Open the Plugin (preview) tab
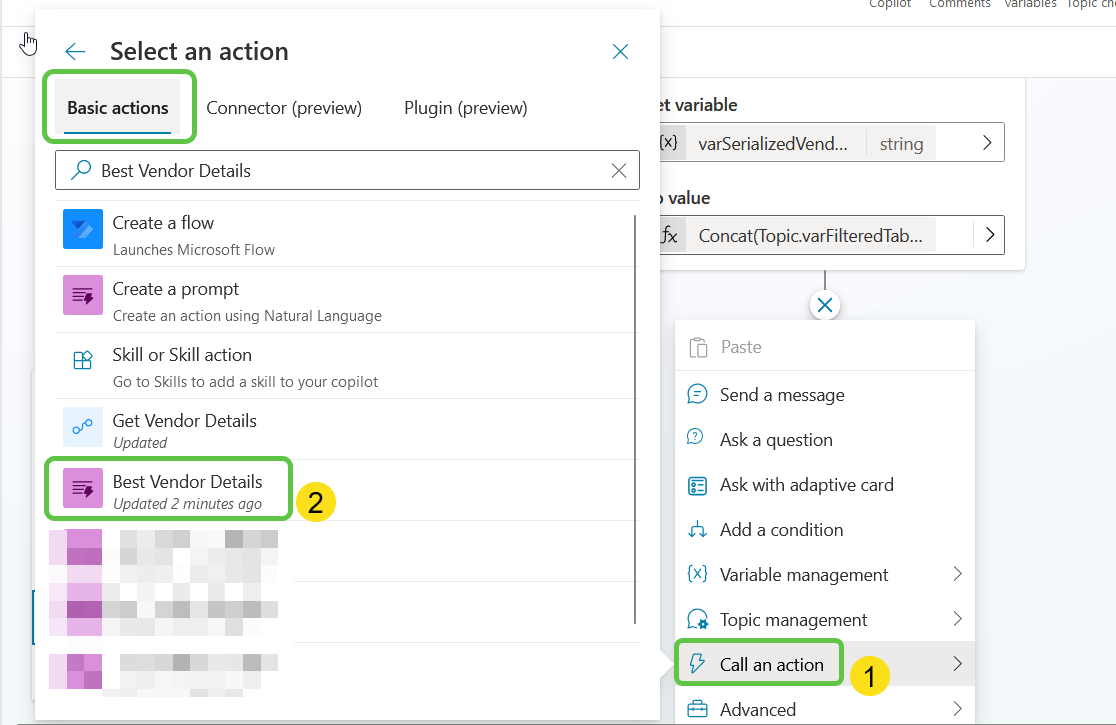This screenshot has height=725, width=1116. [465, 108]
